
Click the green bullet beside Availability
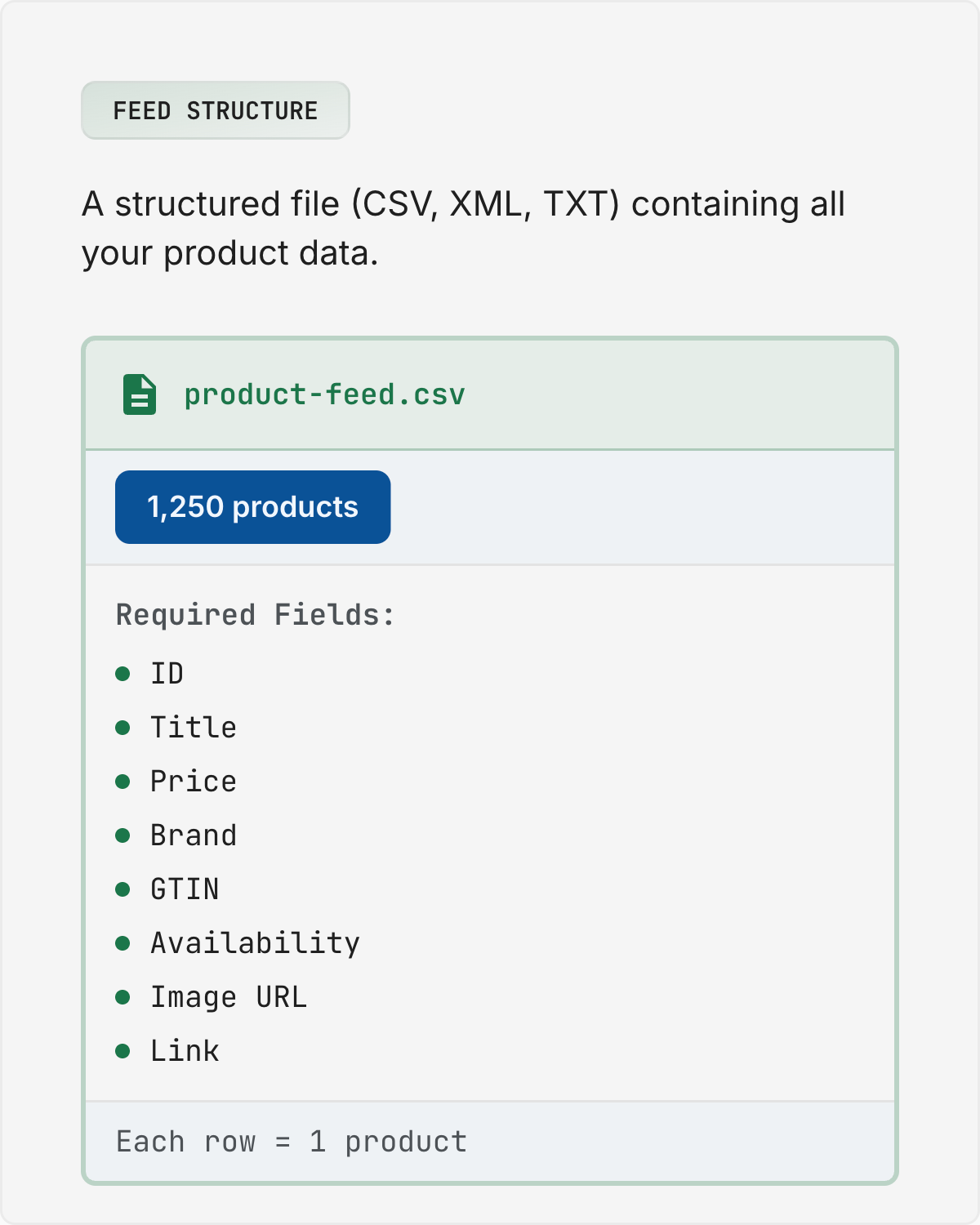(122, 943)
